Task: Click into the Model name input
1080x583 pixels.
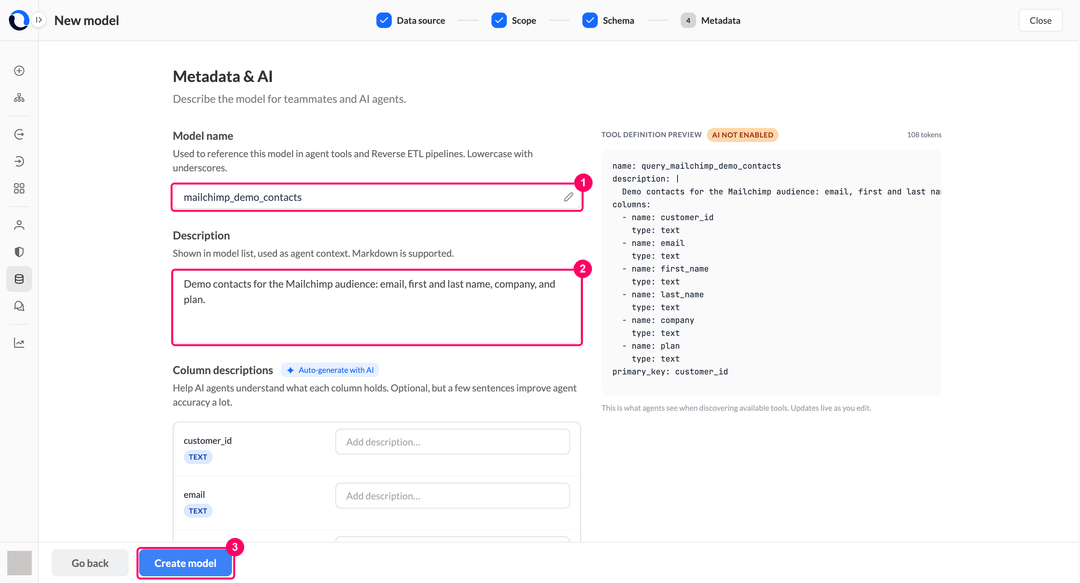Action: (x=377, y=197)
